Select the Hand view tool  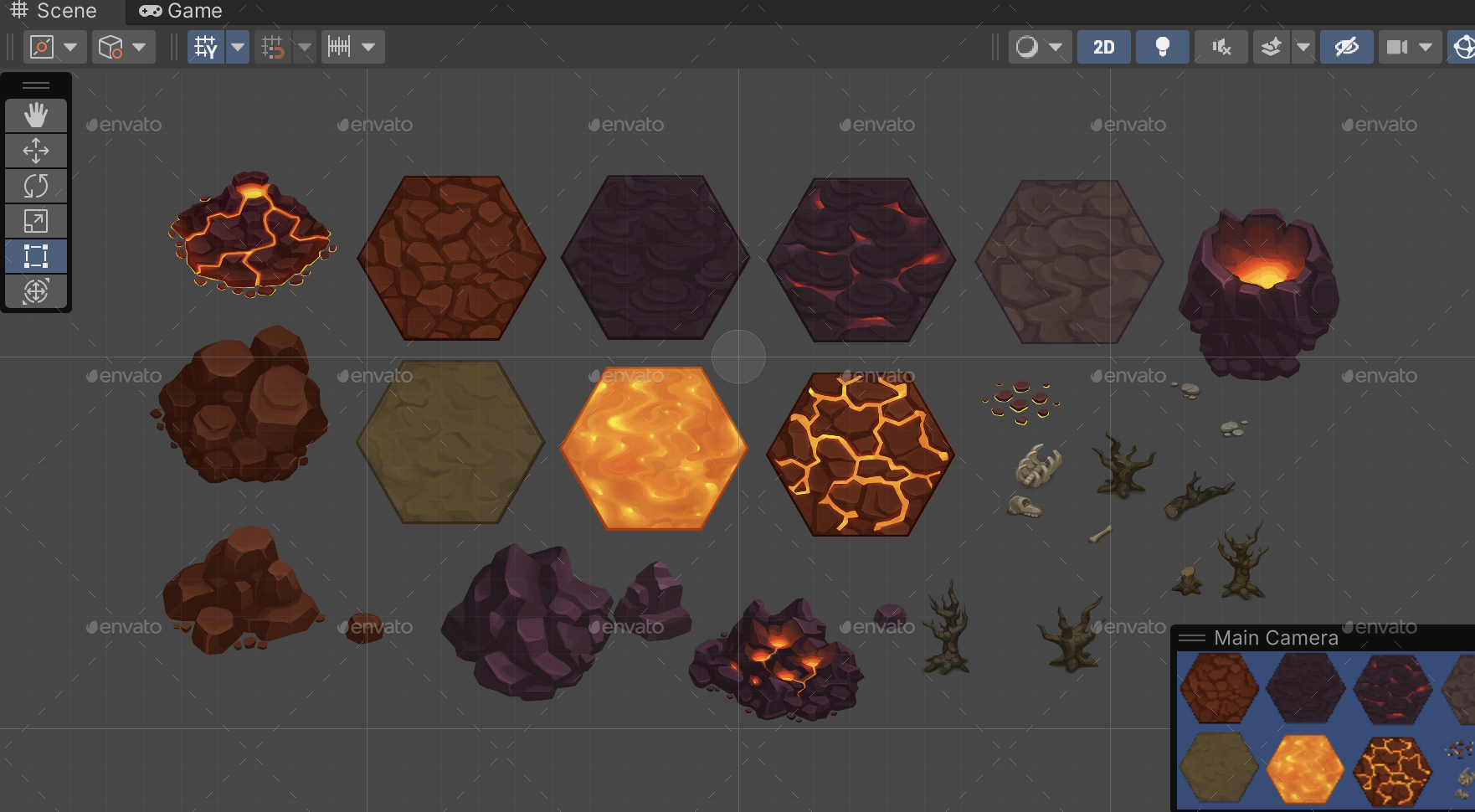[x=36, y=116]
